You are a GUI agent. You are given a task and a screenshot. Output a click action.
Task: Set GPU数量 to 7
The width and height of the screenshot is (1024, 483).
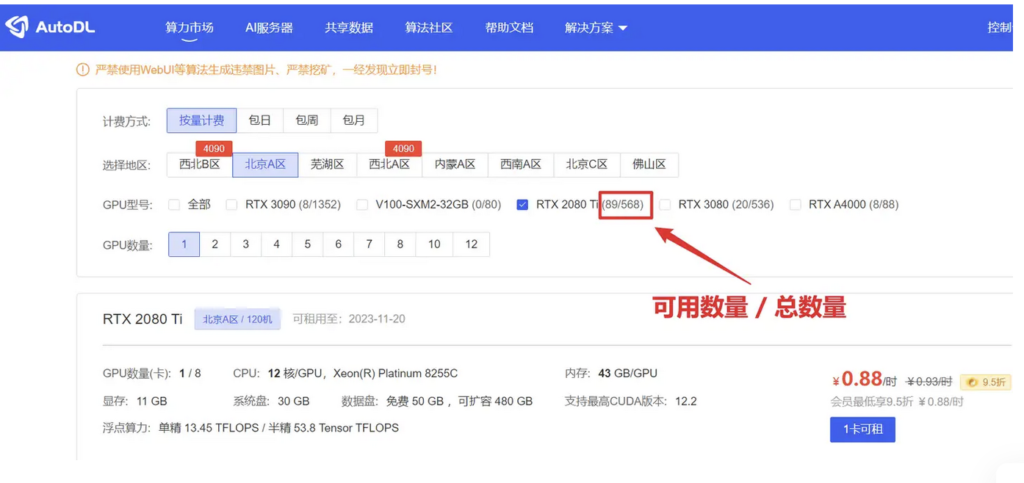point(369,244)
